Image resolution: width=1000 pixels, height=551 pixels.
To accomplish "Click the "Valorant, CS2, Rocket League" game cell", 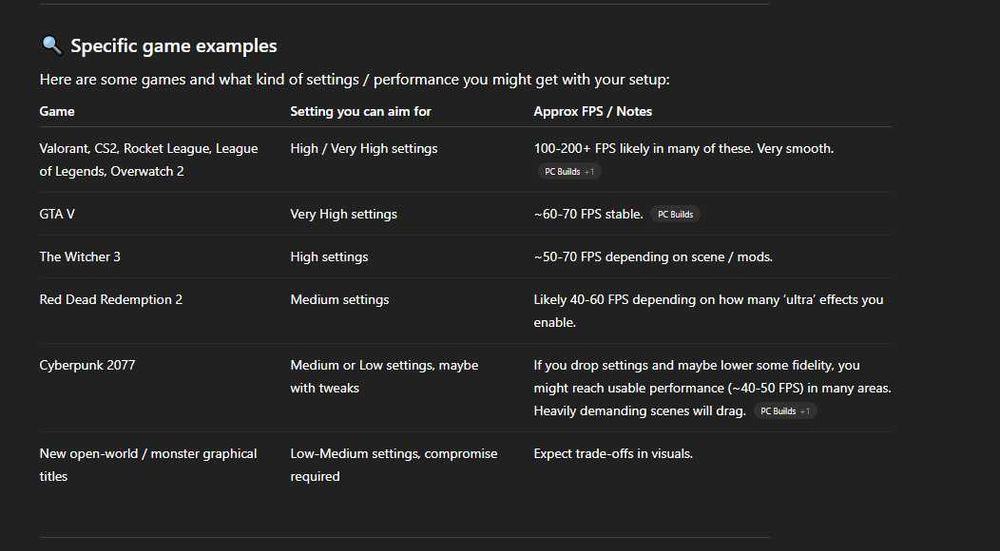I will 148,160.
